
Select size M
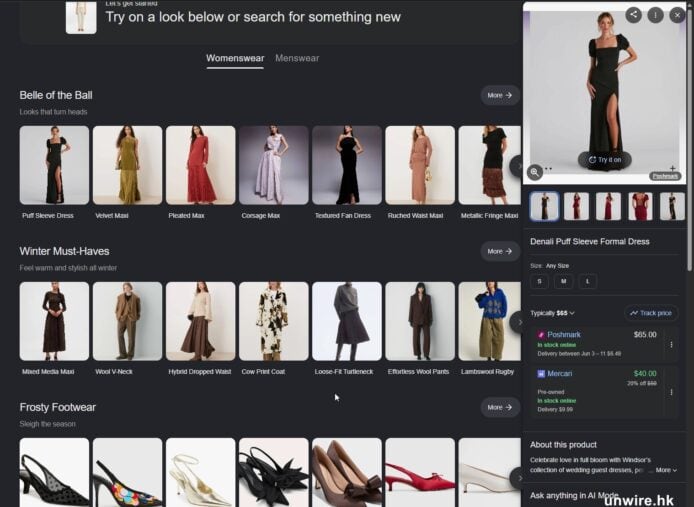[x=563, y=281]
